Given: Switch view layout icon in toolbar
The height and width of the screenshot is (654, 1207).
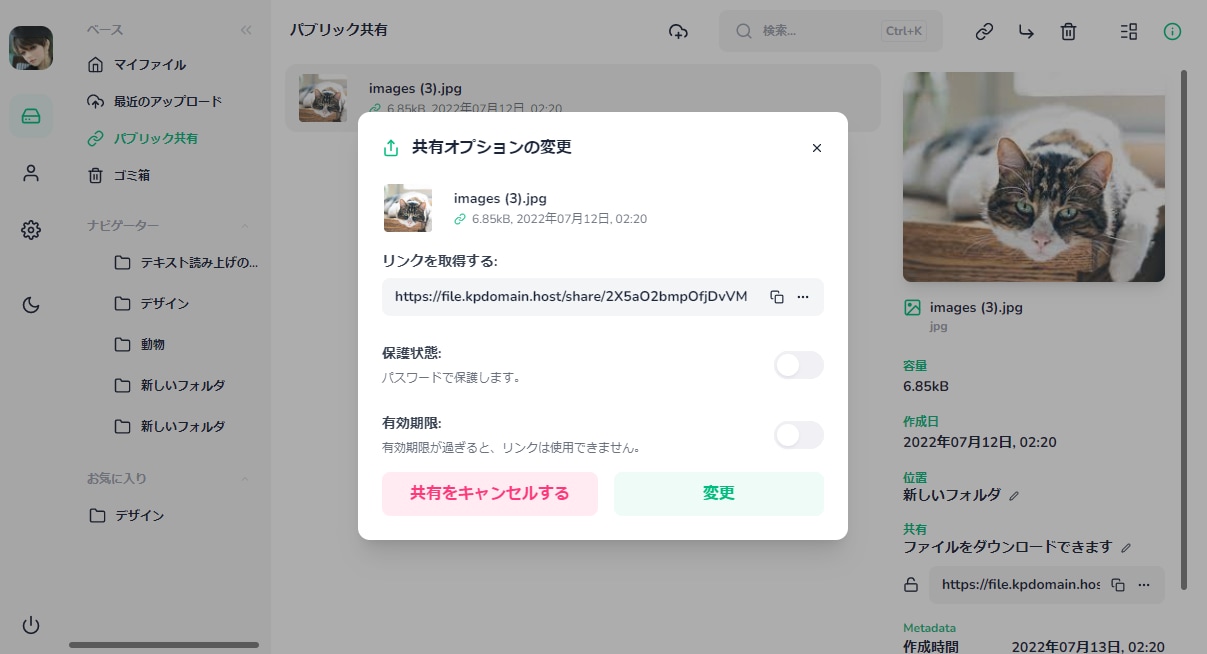Looking at the screenshot, I should [1129, 31].
